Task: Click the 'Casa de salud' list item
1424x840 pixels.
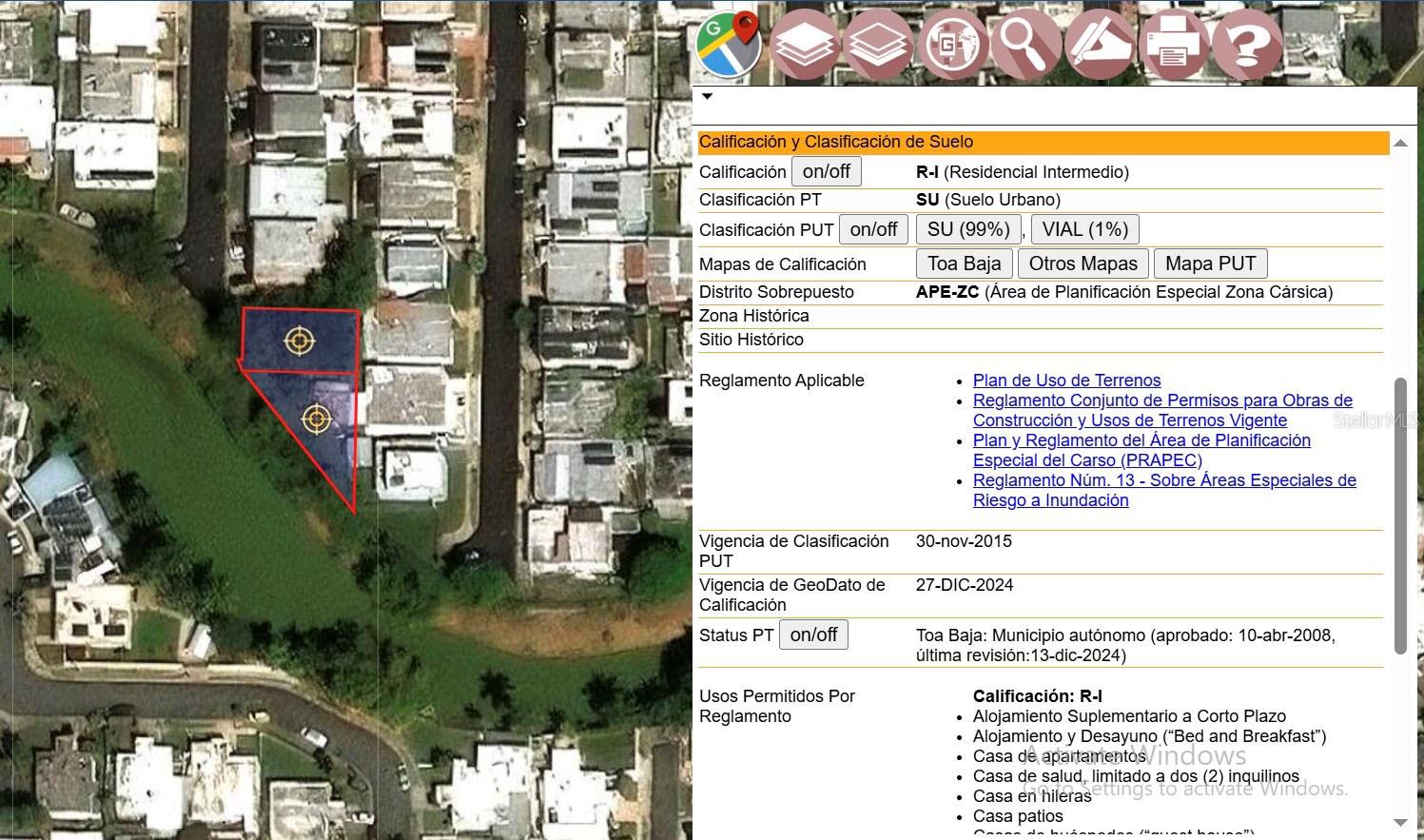Action: pyautogui.click(x=1136, y=776)
